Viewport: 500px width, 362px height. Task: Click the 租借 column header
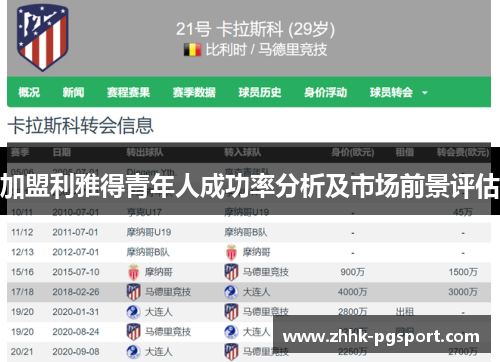pyautogui.click(x=405, y=152)
